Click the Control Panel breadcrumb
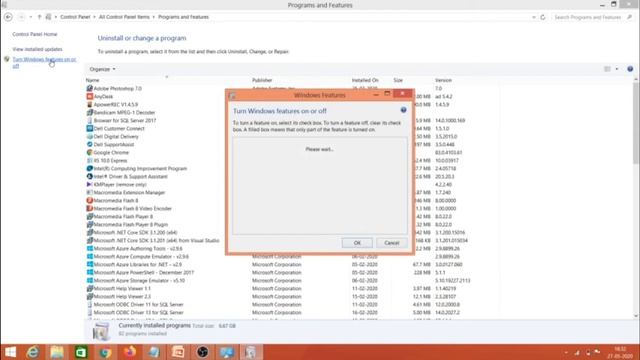Viewport: 640px width, 360px height. point(75,17)
